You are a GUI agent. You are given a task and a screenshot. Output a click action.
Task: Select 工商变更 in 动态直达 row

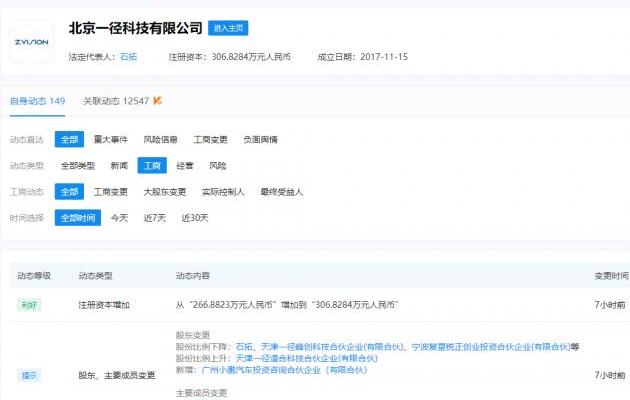pos(210,139)
